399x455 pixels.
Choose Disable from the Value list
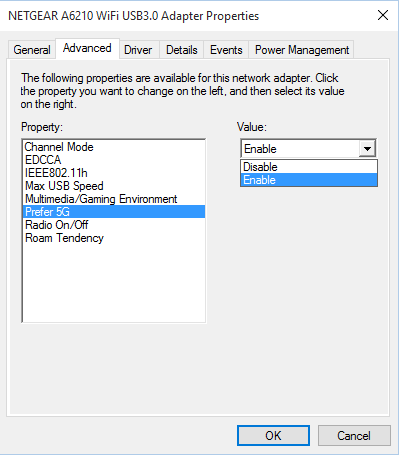tap(309, 167)
